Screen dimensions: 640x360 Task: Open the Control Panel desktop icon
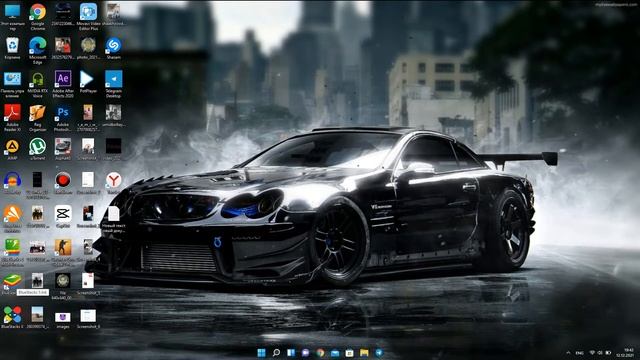point(12,79)
